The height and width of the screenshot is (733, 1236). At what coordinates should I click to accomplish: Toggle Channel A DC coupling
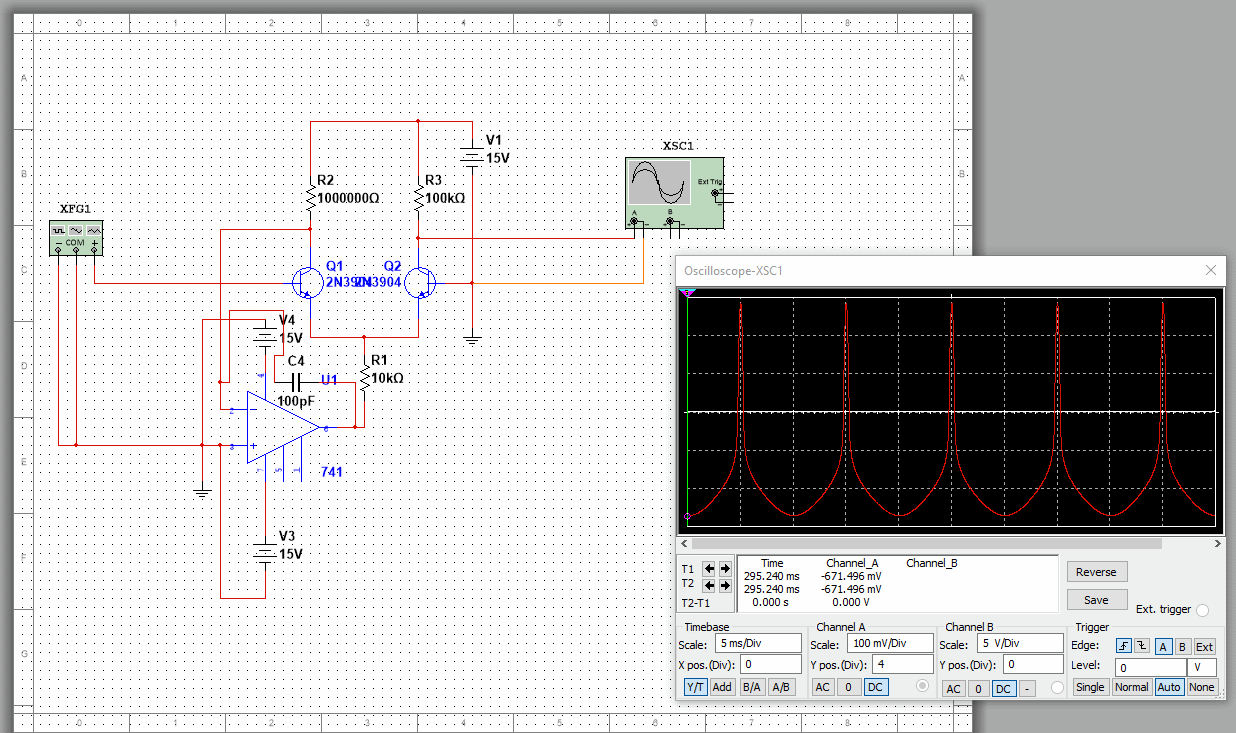pos(875,687)
